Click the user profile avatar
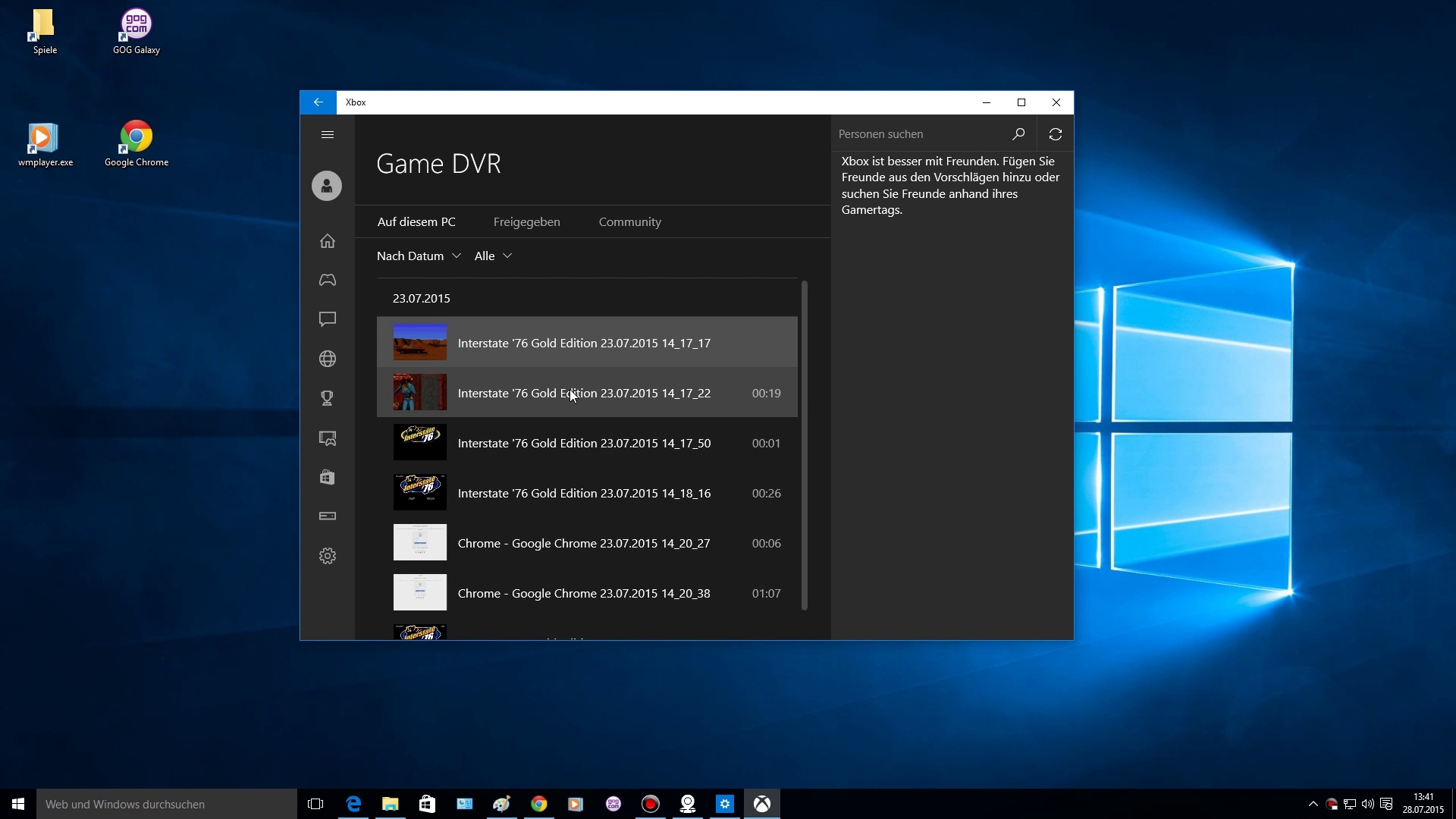Viewport: 1456px width, 819px height. point(327,186)
